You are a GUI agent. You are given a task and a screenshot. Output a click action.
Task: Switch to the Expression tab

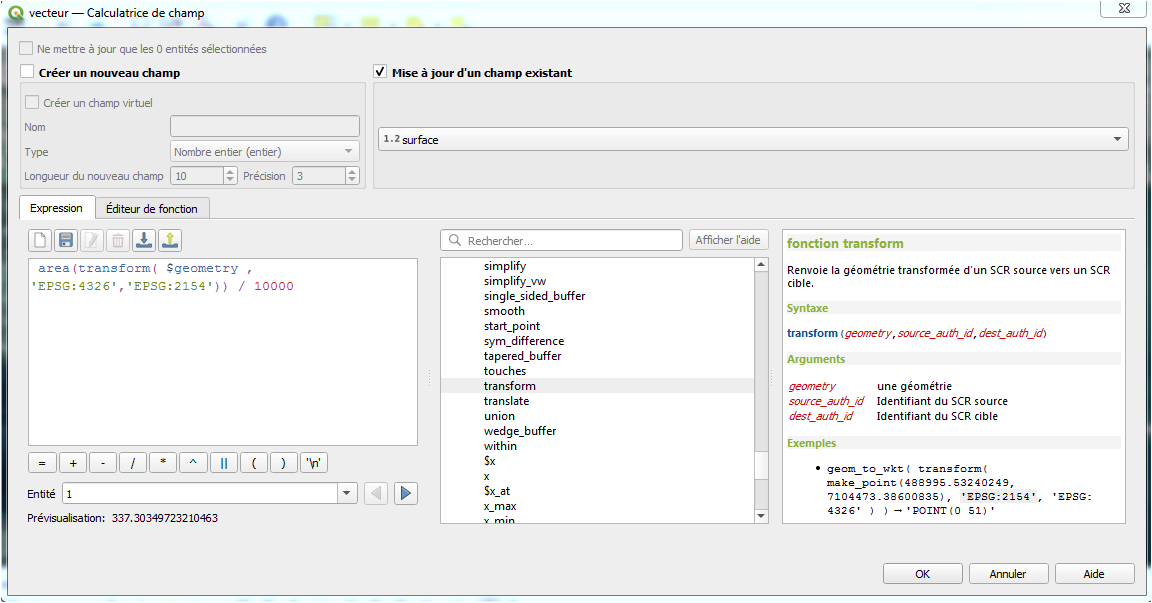point(57,208)
